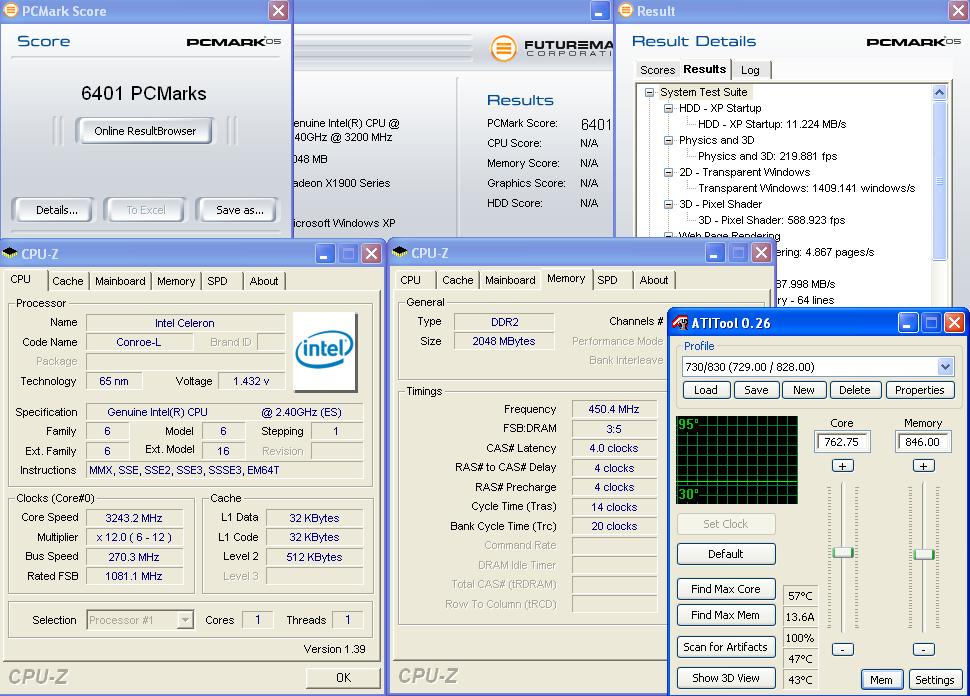Open Cache tab in Memory CPU-Z window
This screenshot has height=696, width=970.
coord(458,280)
